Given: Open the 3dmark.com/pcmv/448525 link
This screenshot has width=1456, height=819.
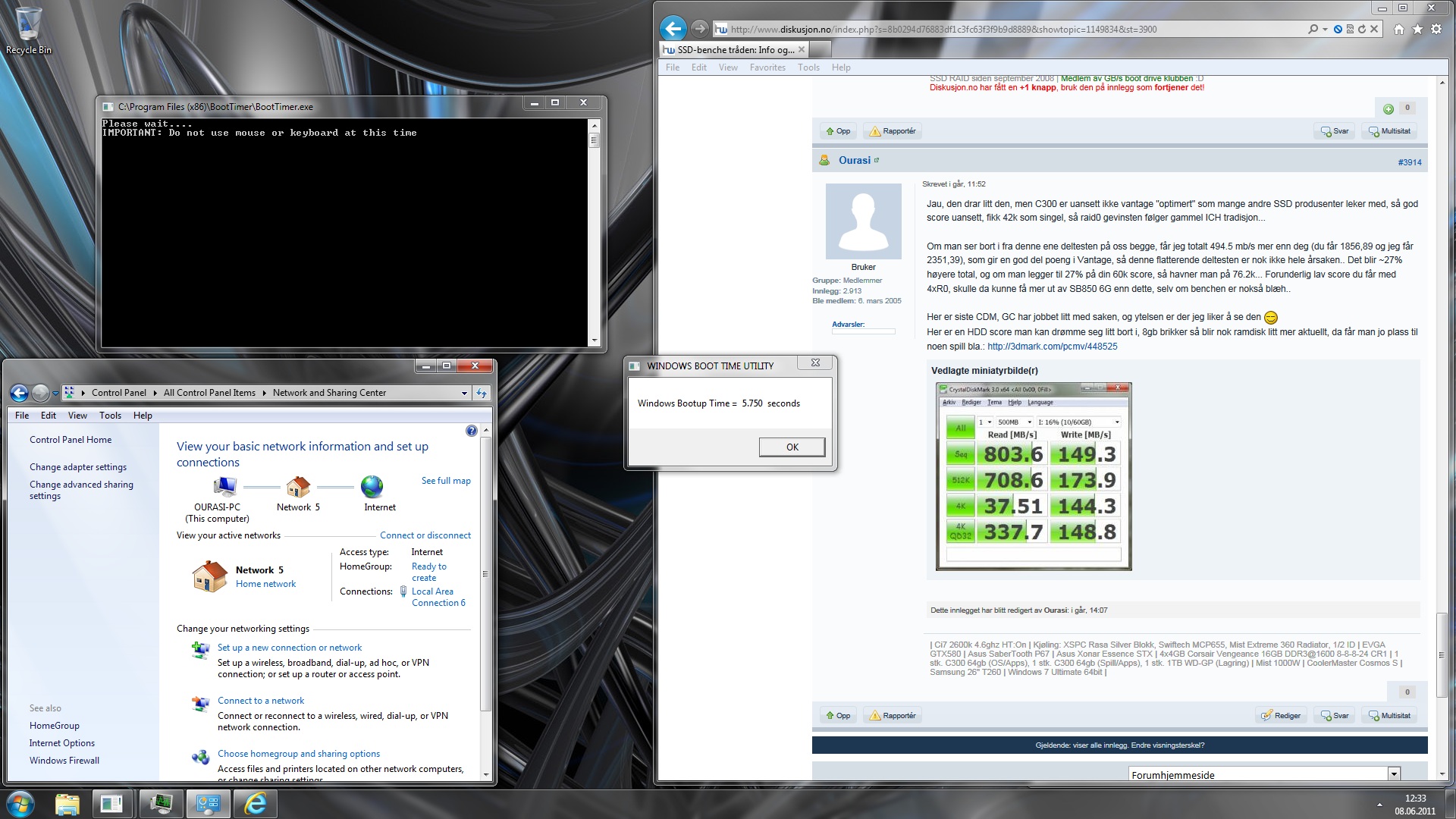Looking at the screenshot, I should click(x=1052, y=347).
